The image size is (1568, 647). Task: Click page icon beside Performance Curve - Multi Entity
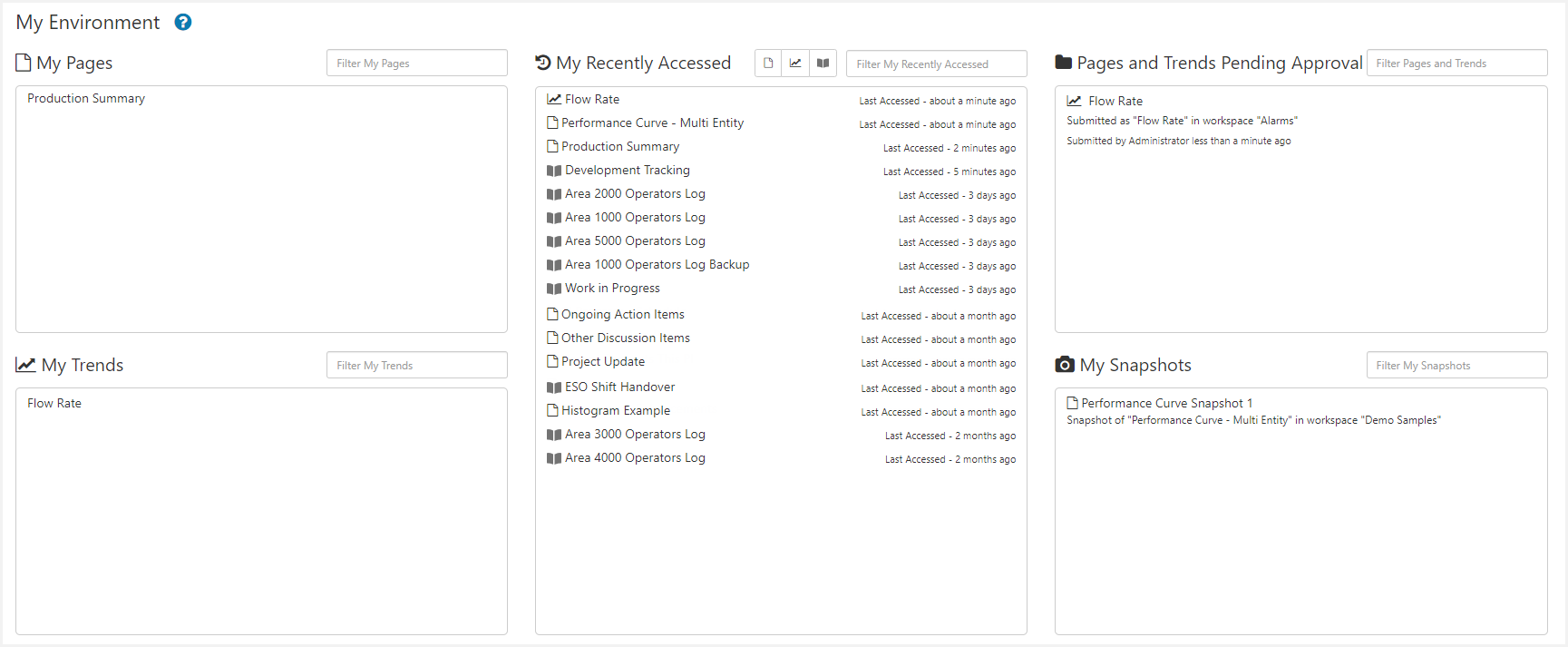pyautogui.click(x=552, y=123)
